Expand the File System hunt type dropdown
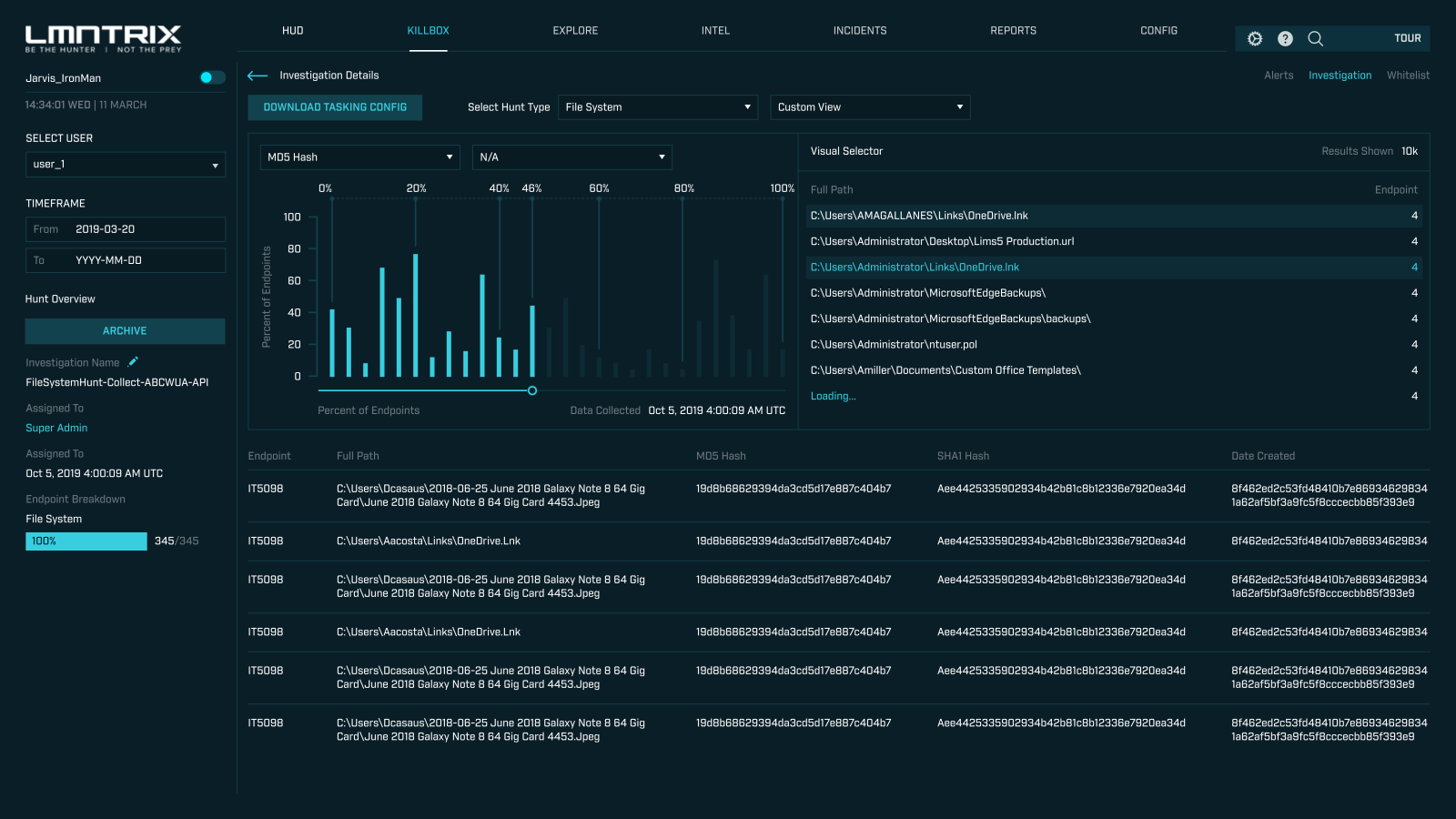The image size is (1456, 819). click(x=658, y=107)
